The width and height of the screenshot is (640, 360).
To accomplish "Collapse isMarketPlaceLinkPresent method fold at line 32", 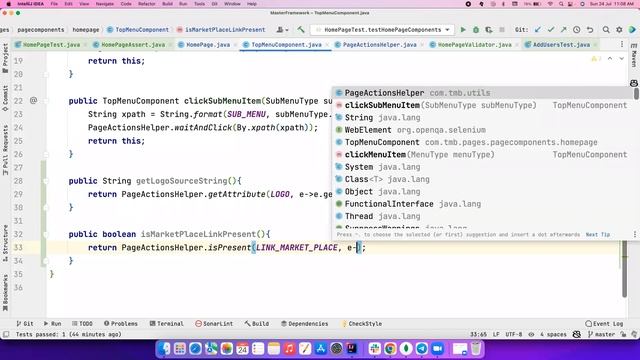I will click(x=46, y=234).
